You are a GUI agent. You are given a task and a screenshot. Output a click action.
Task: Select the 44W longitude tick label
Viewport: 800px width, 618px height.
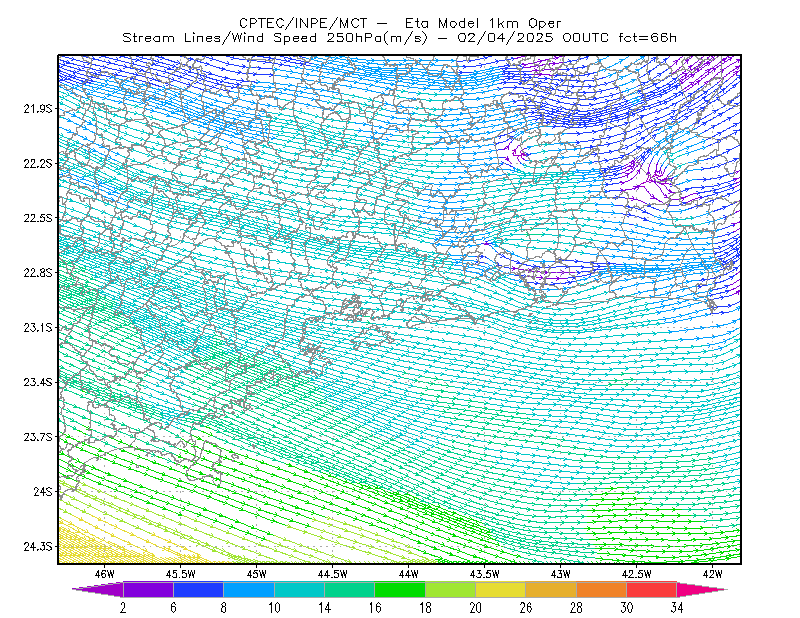pyautogui.click(x=409, y=574)
